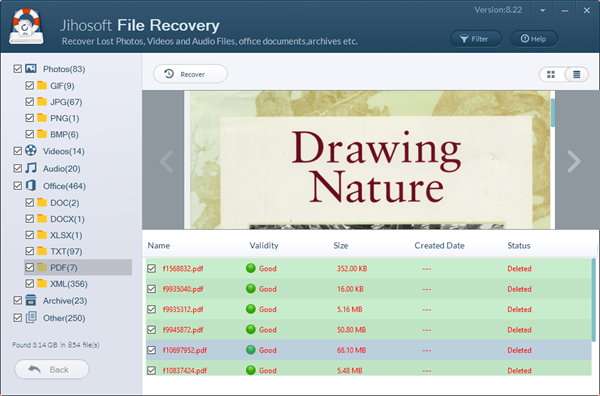The image size is (600, 396).
Task: Minimize the File Recovery window
Action: [564, 11]
